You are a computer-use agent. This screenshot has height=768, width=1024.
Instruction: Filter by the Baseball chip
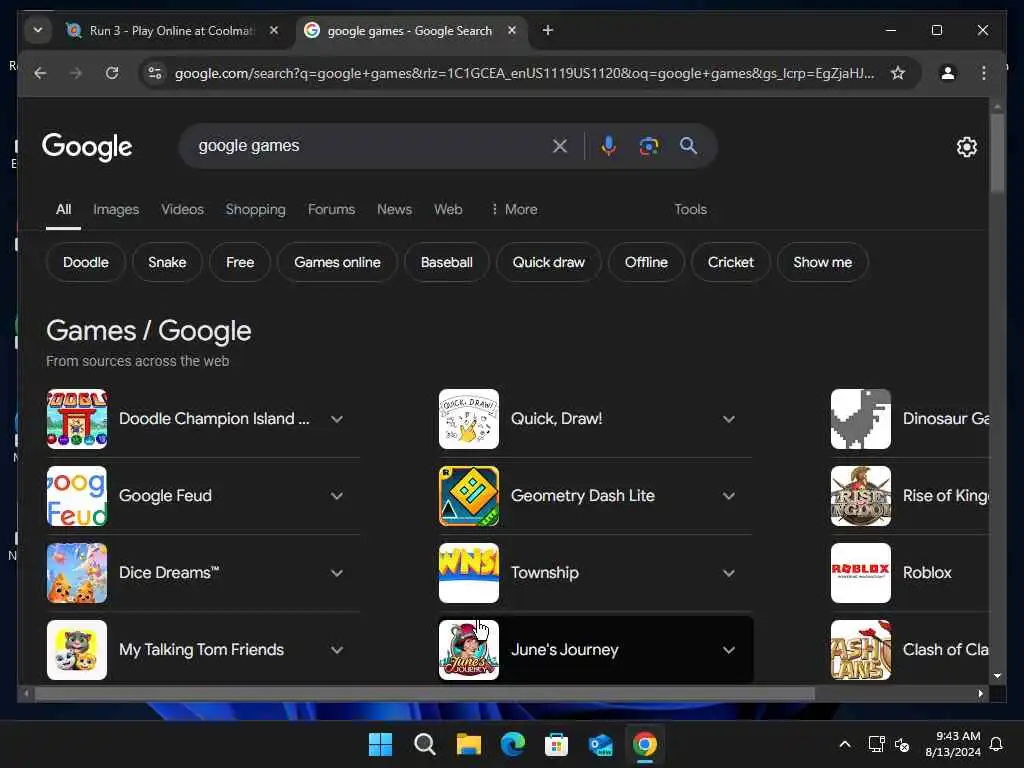click(447, 263)
